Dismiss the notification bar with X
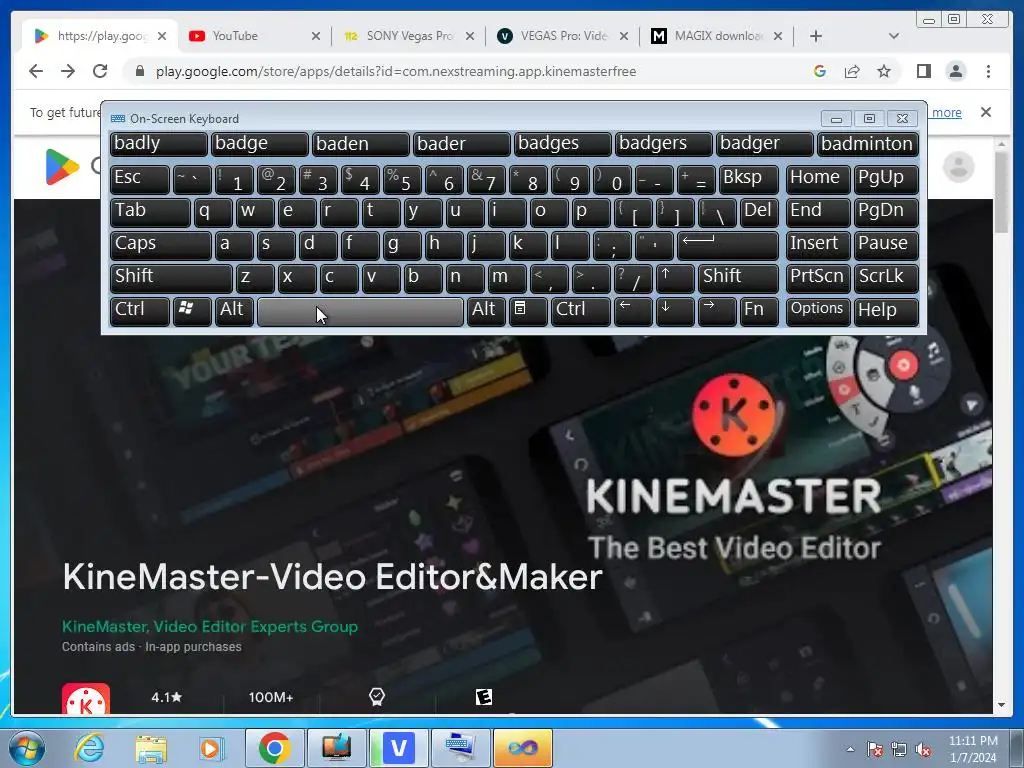The image size is (1024, 768). [x=986, y=112]
